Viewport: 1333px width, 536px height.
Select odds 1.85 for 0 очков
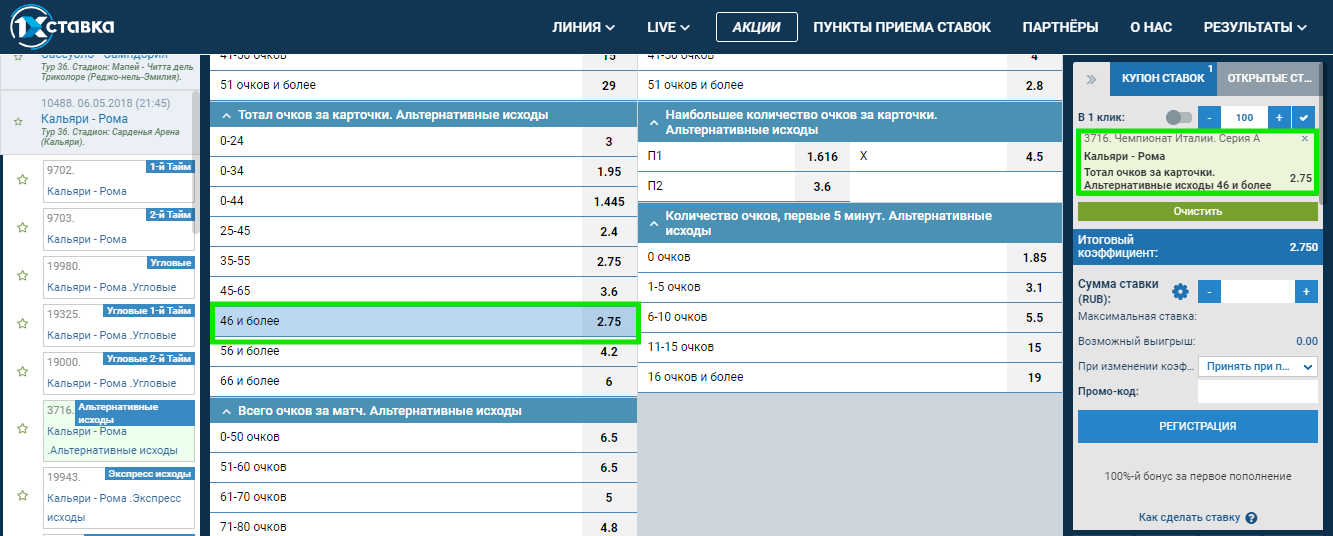tap(1035, 258)
